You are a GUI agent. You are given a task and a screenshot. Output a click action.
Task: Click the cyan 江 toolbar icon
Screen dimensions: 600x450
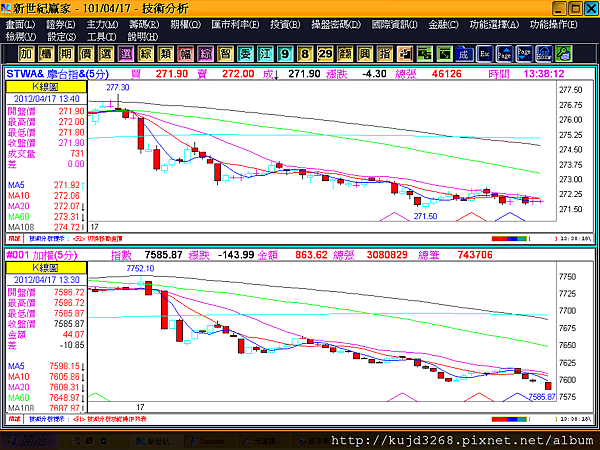(x=265, y=54)
